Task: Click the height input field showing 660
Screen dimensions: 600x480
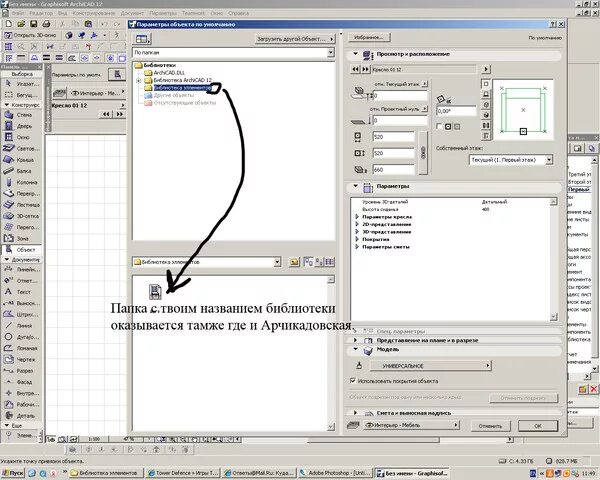Action: (x=393, y=170)
